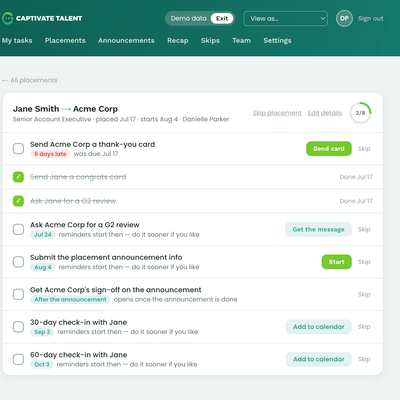The height and width of the screenshot is (400, 400).
Task: Check Get Acme Corp's sign-off task
Action: [18, 294]
